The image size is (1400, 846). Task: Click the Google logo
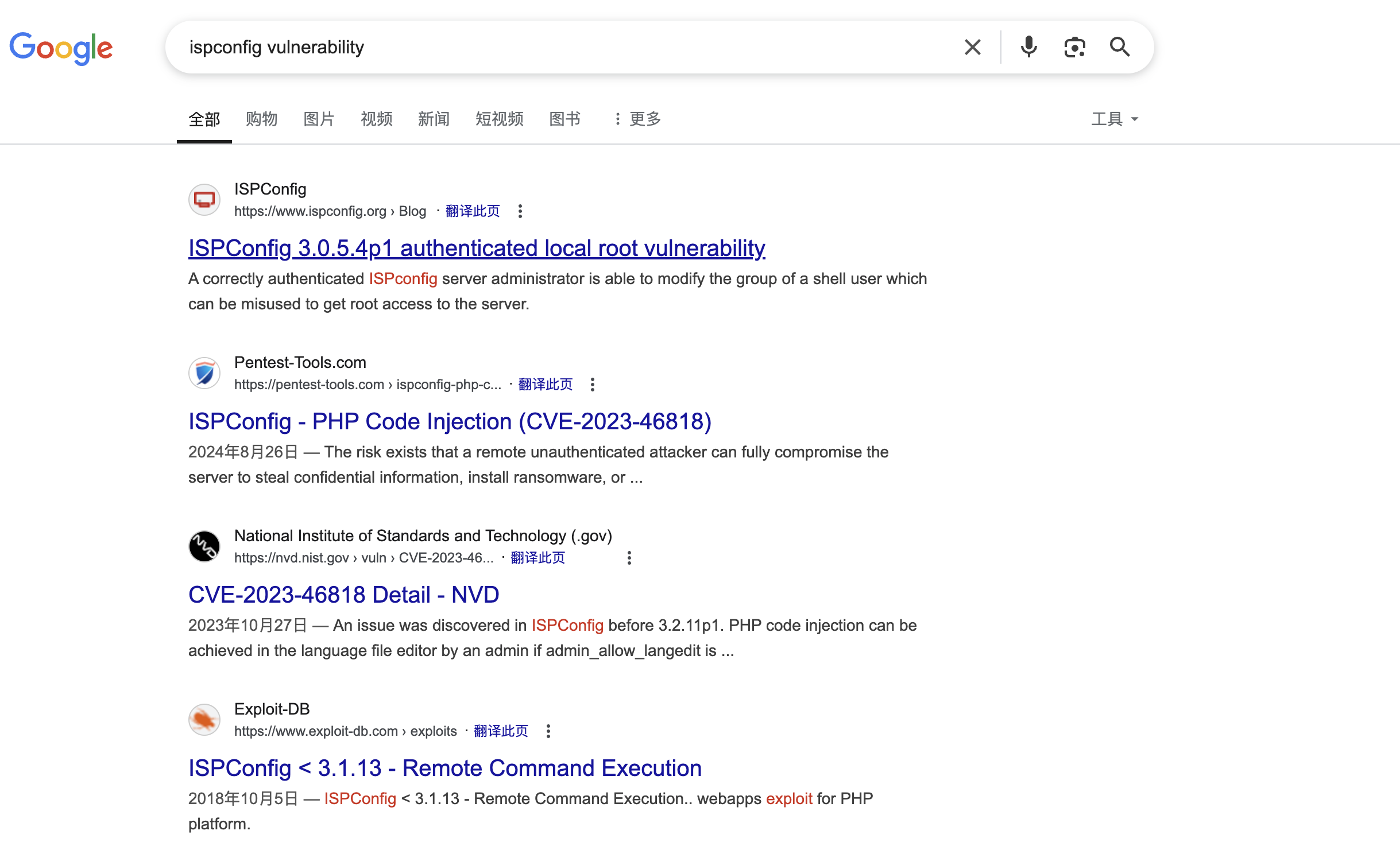pyautogui.click(x=61, y=48)
